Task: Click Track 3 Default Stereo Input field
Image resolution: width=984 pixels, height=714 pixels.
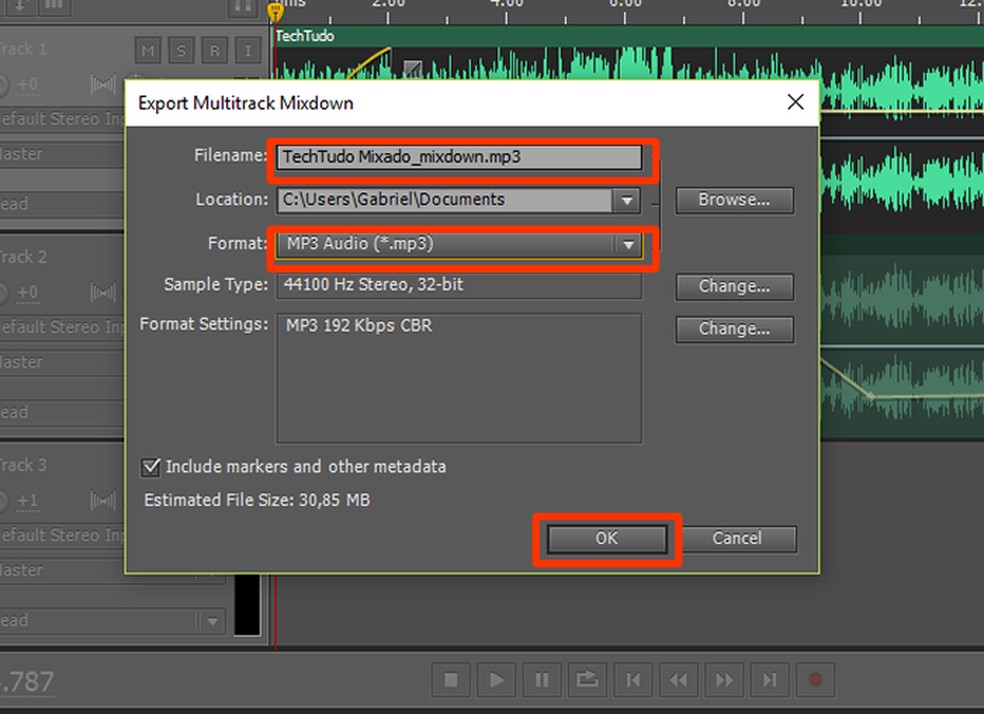Action: pyautogui.click(x=63, y=535)
